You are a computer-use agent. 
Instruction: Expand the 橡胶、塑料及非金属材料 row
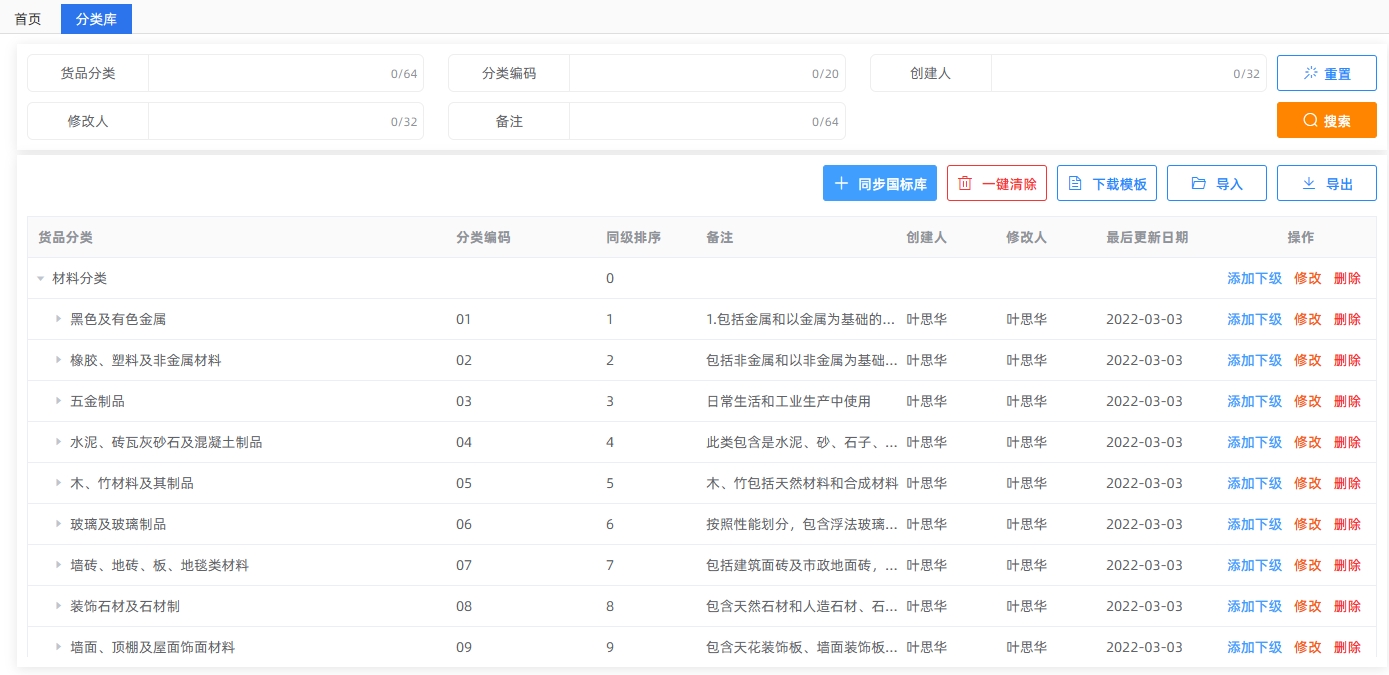coord(59,361)
